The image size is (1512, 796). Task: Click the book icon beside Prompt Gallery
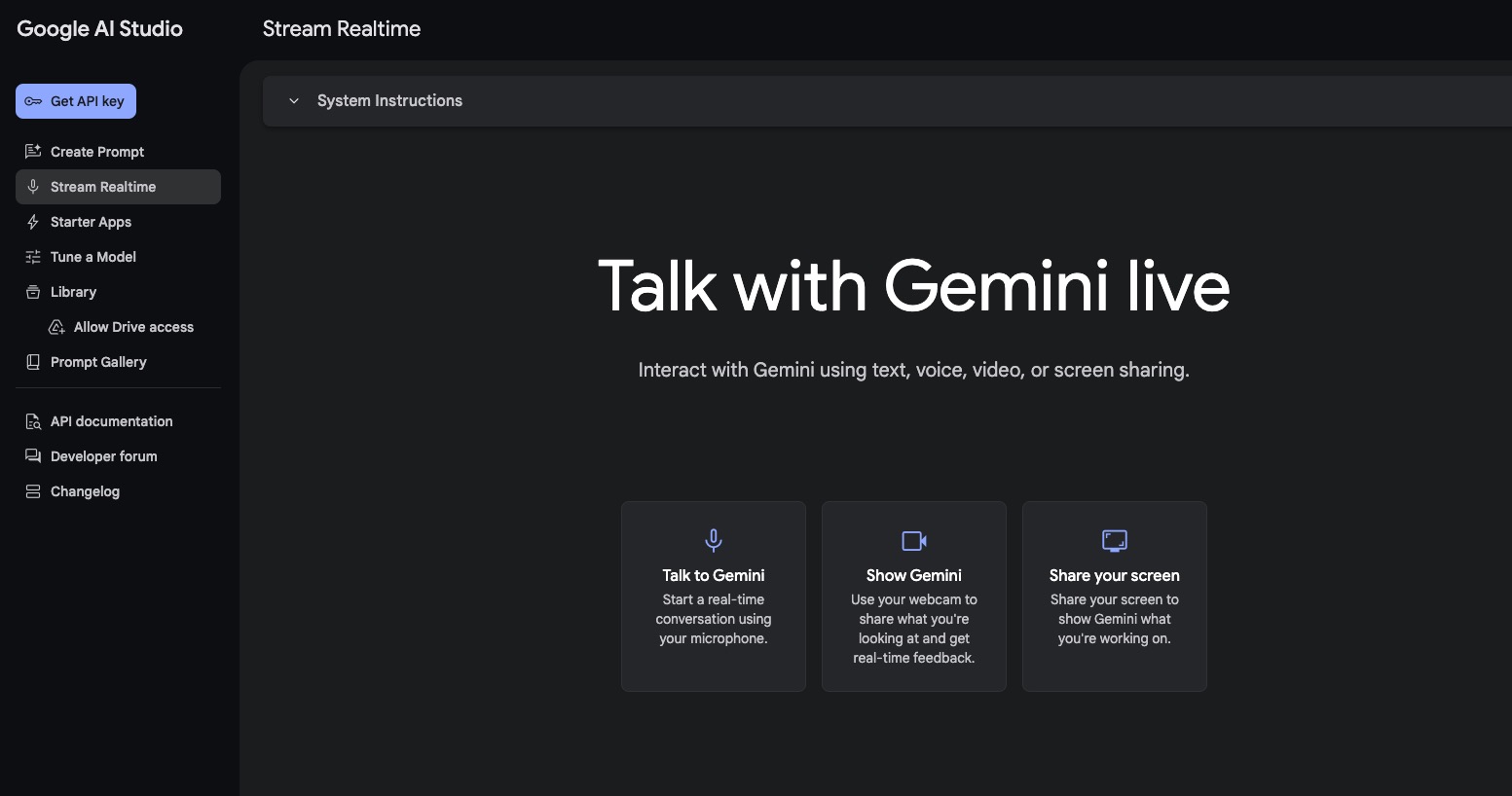(x=33, y=362)
